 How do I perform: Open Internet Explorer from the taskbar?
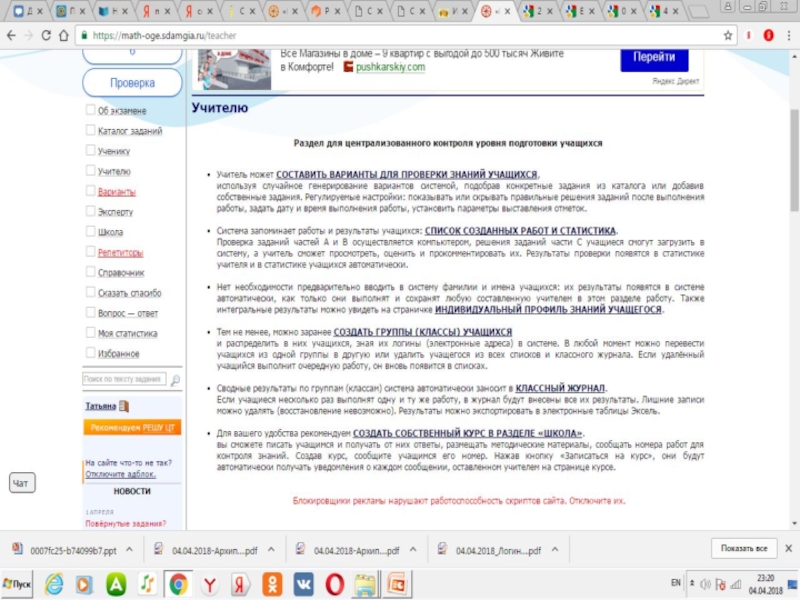pyautogui.click(x=53, y=582)
